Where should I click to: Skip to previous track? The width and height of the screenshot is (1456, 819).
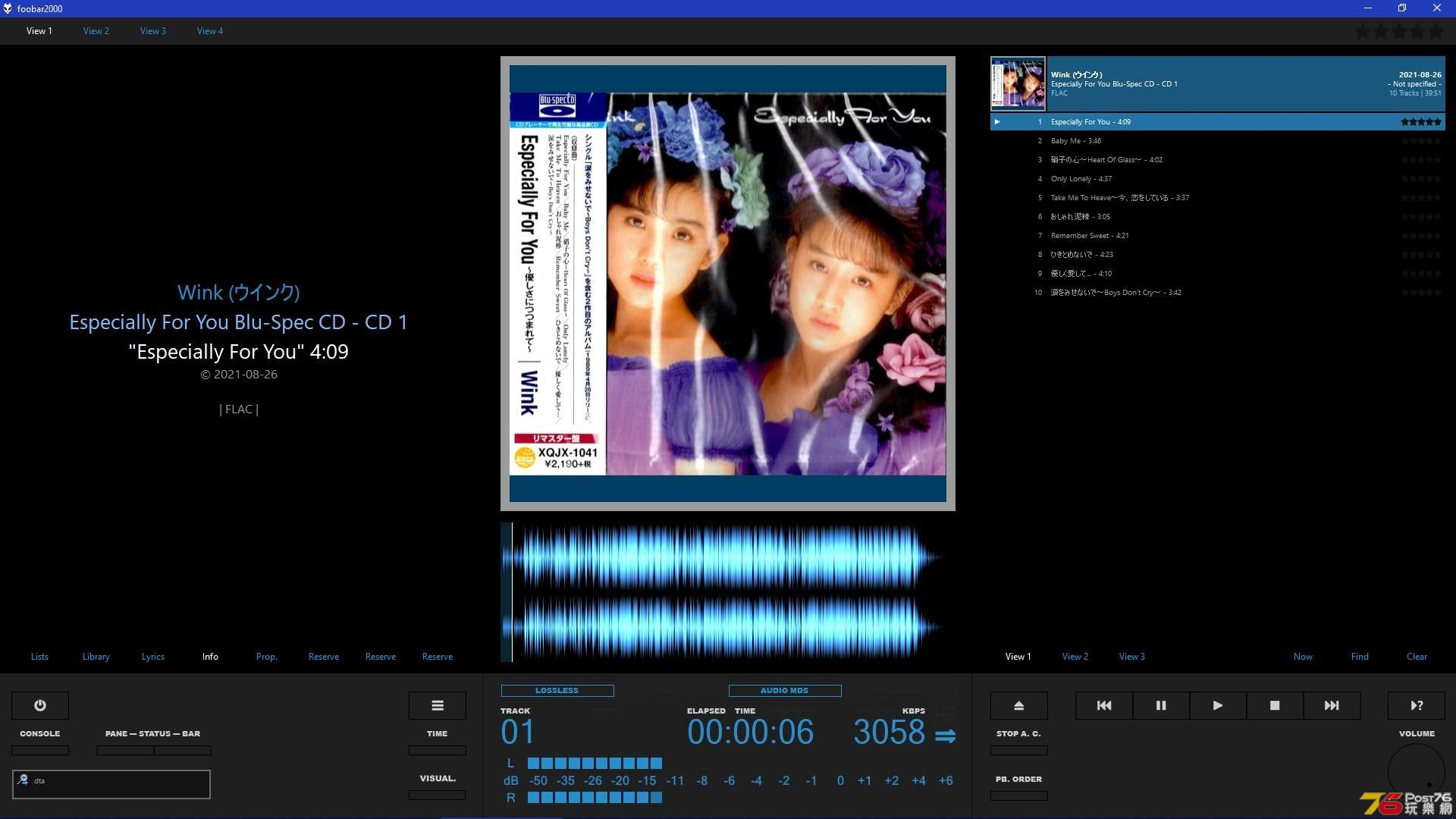[x=1104, y=705]
